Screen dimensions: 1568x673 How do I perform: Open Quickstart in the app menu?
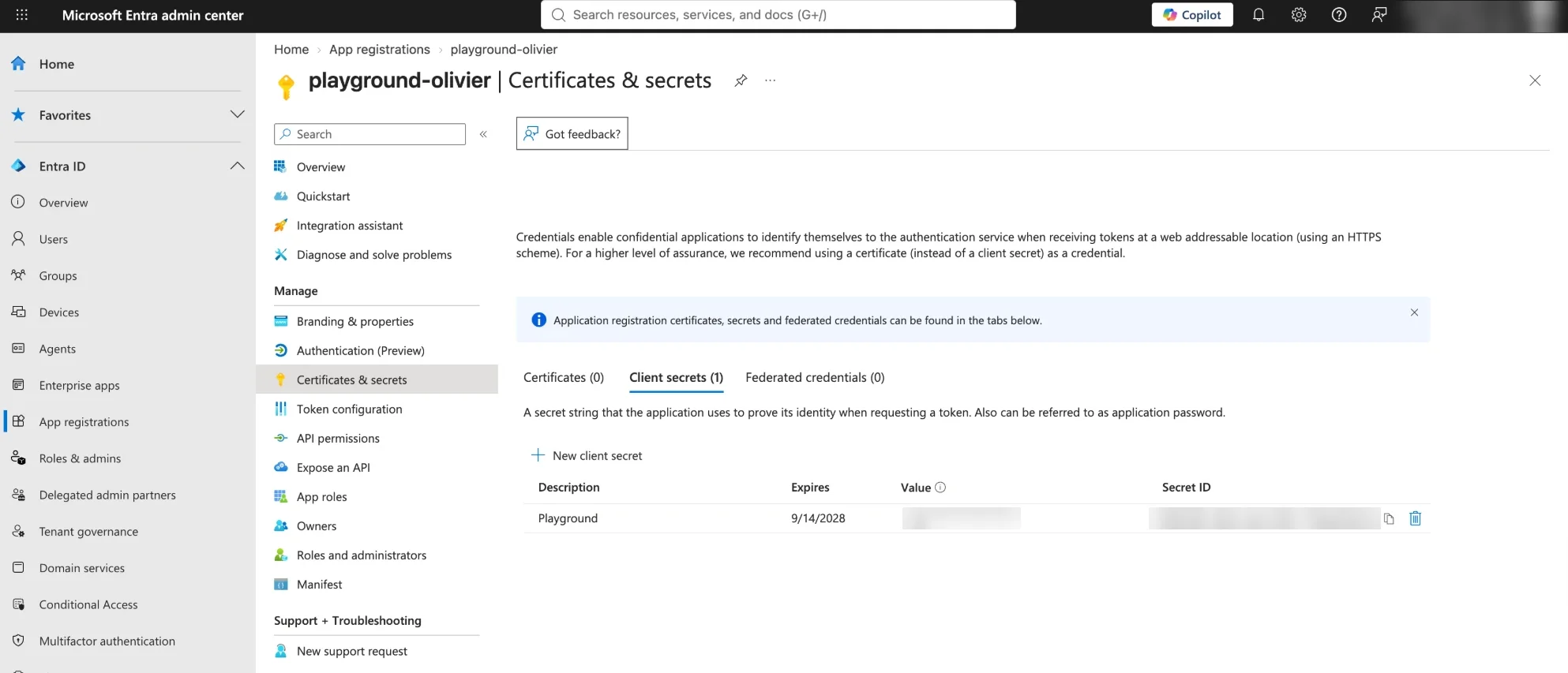[x=323, y=196]
